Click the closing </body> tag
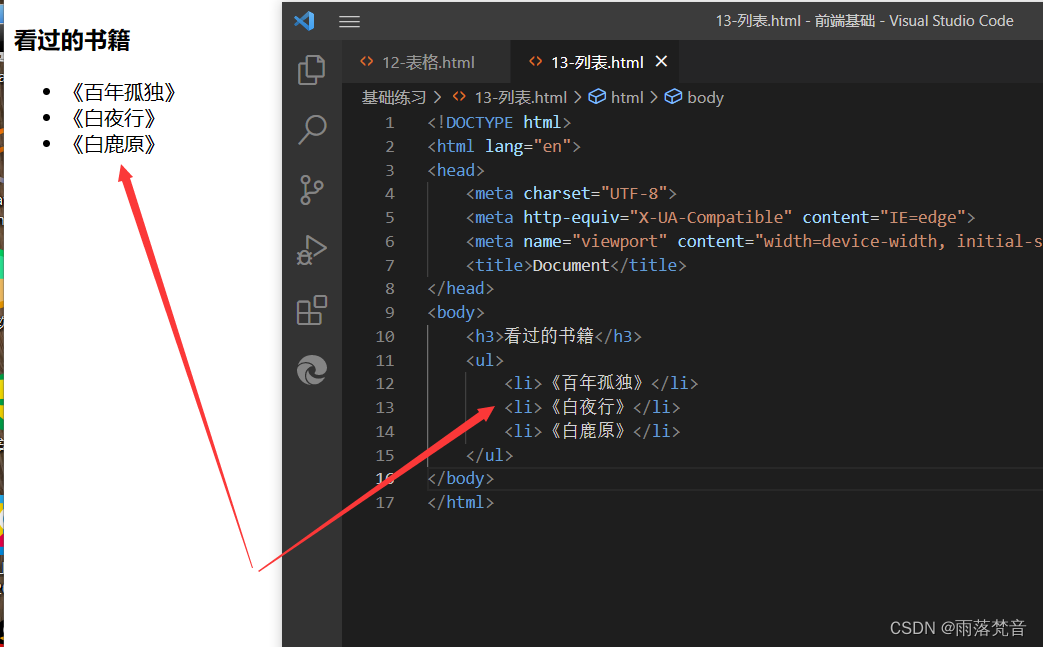The width and height of the screenshot is (1043, 647). 460,479
